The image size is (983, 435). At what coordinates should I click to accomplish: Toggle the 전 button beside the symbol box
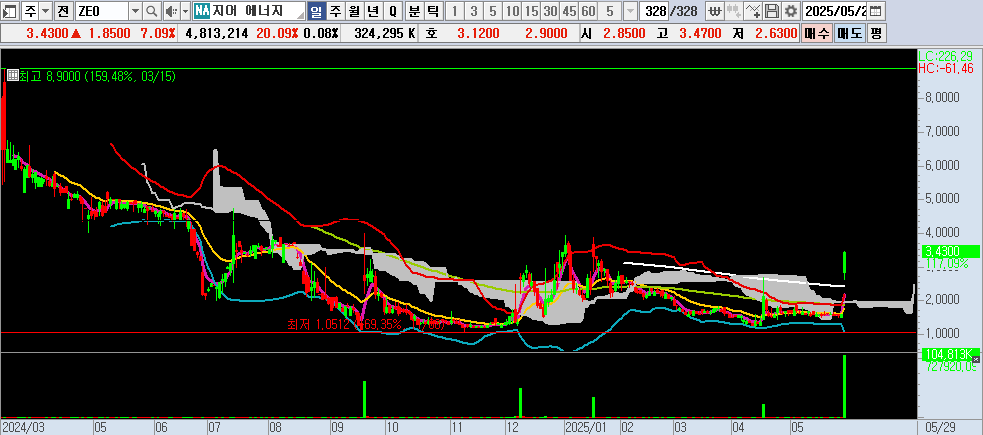click(x=63, y=11)
